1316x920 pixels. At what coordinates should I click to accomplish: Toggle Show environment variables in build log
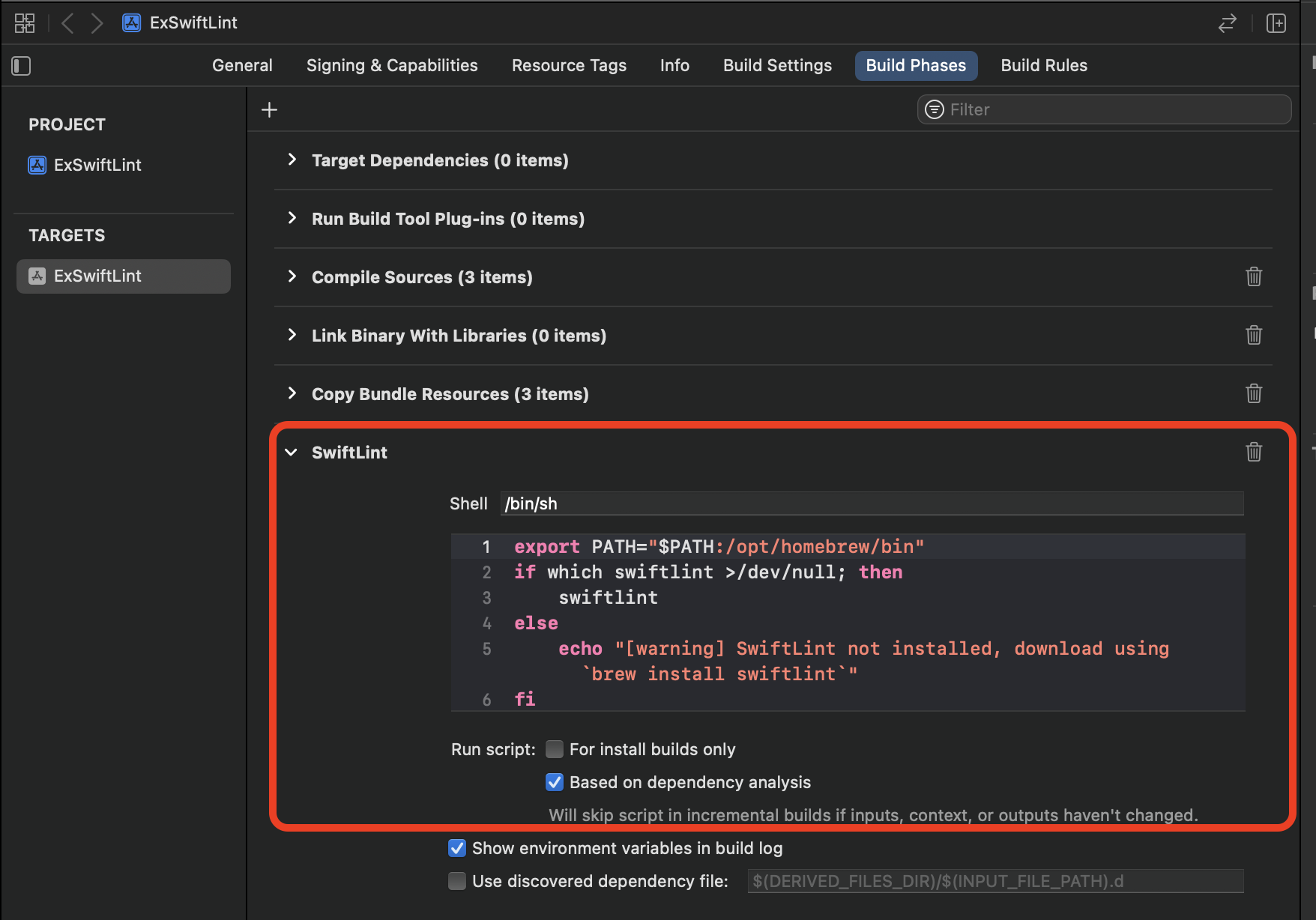pyautogui.click(x=457, y=848)
